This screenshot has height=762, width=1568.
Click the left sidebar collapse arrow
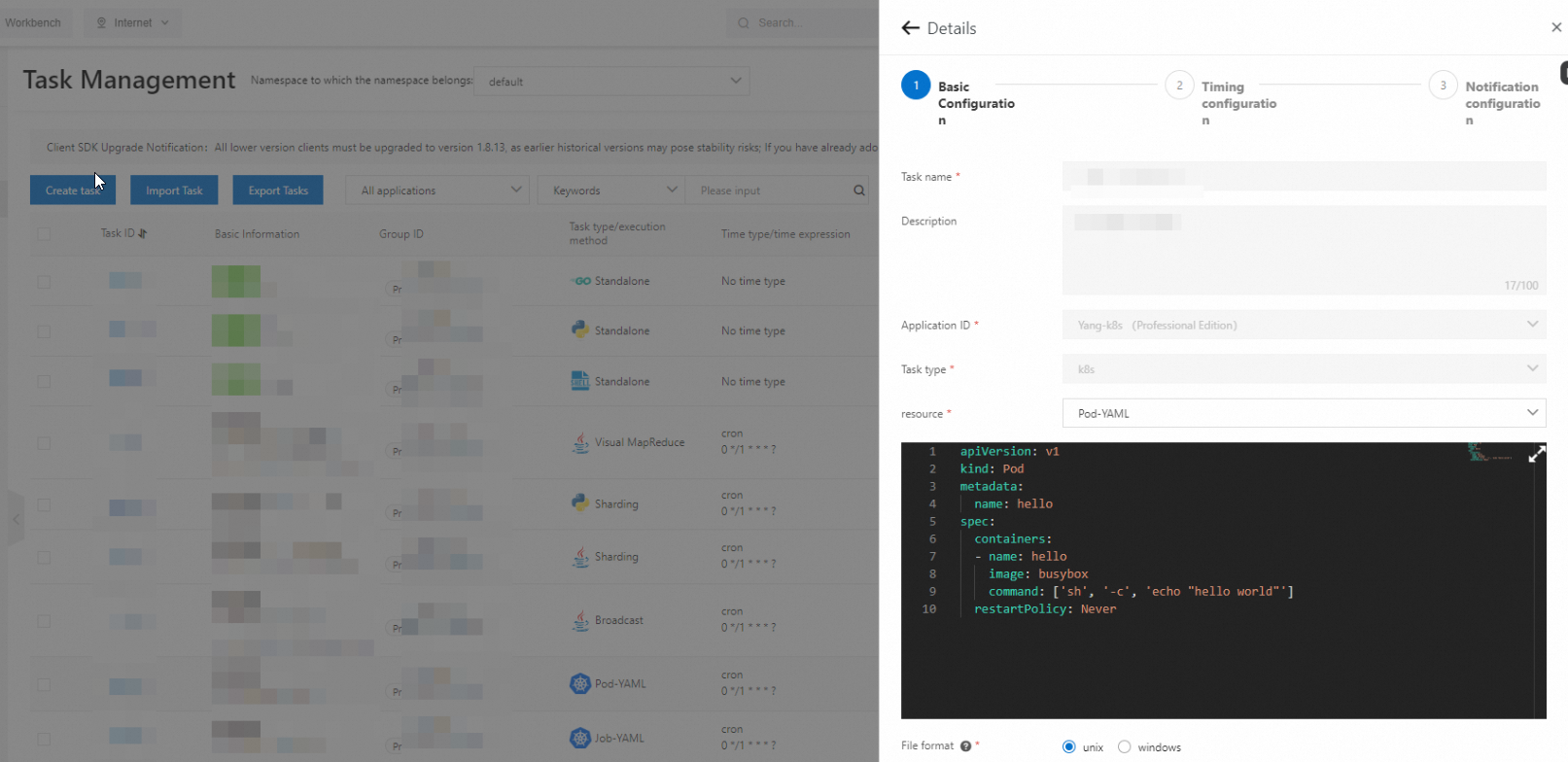pyautogui.click(x=16, y=519)
